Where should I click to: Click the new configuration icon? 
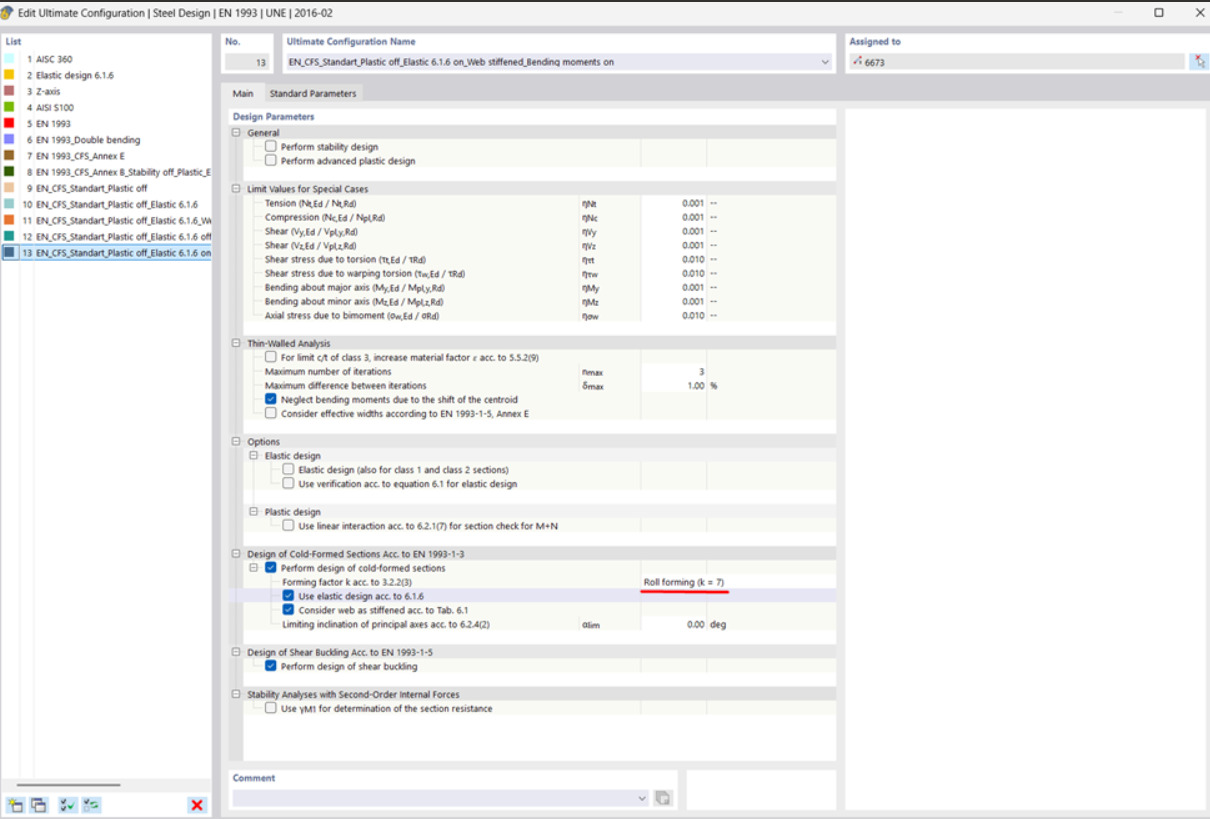click(x=15, y=805)
